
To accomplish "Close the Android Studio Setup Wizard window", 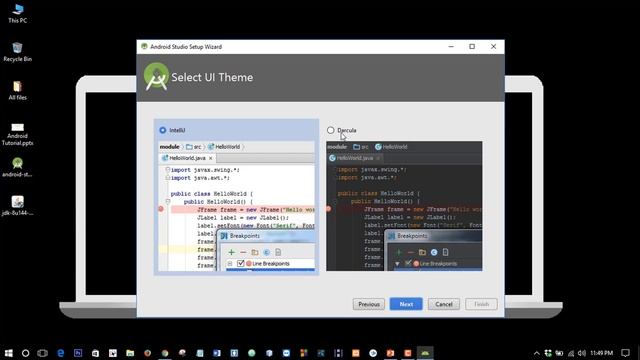I will pyautogui.click(x=493, y=47).
